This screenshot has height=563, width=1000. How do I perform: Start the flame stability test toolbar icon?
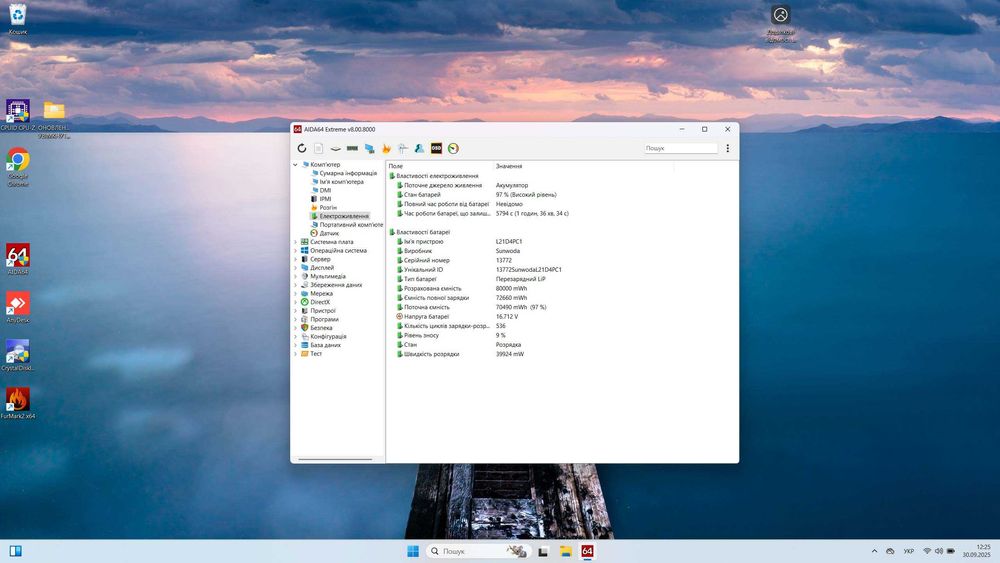pyautogui.click(x=386, y=148)
